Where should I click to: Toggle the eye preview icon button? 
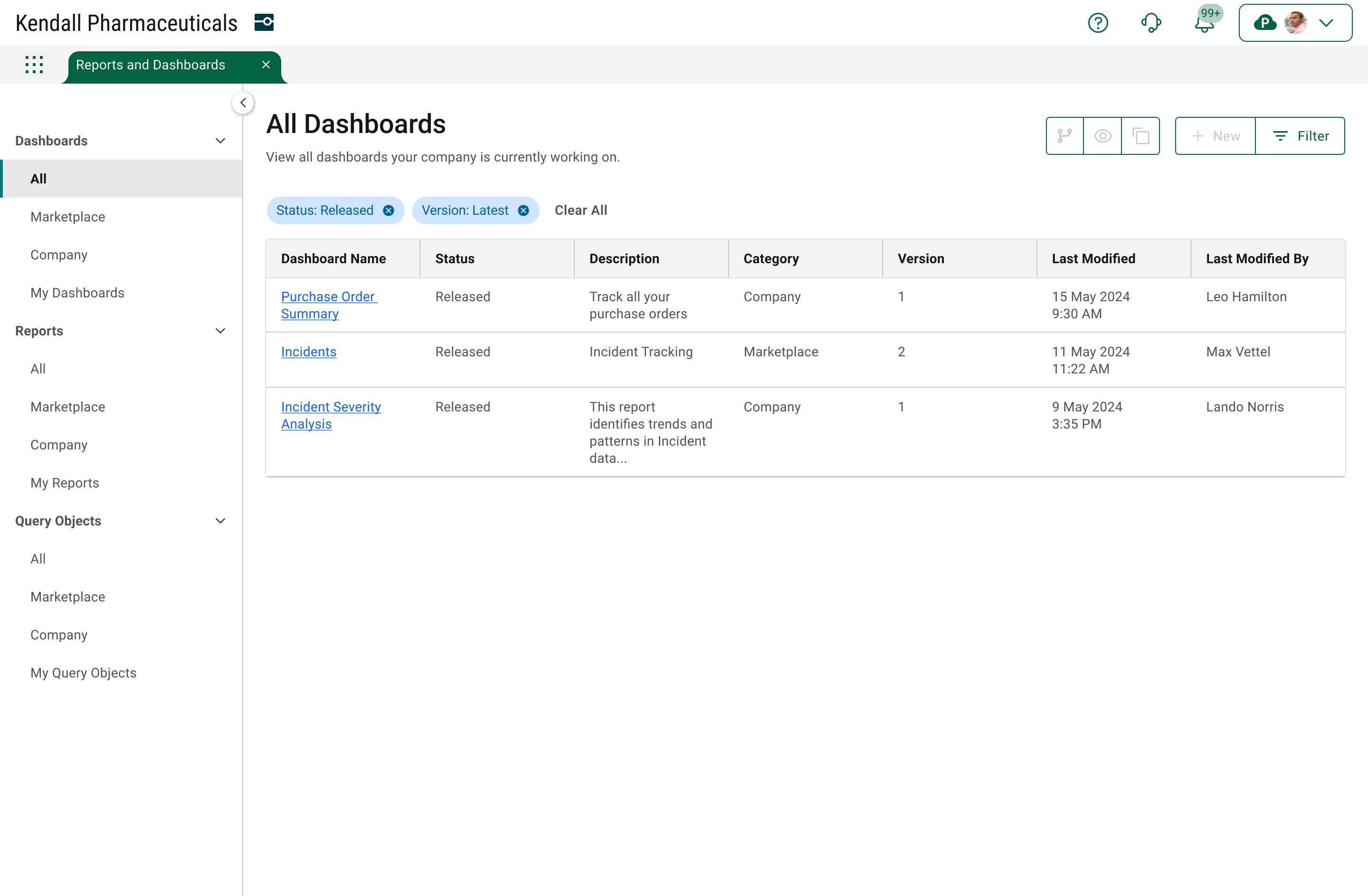coord(1102,136)
